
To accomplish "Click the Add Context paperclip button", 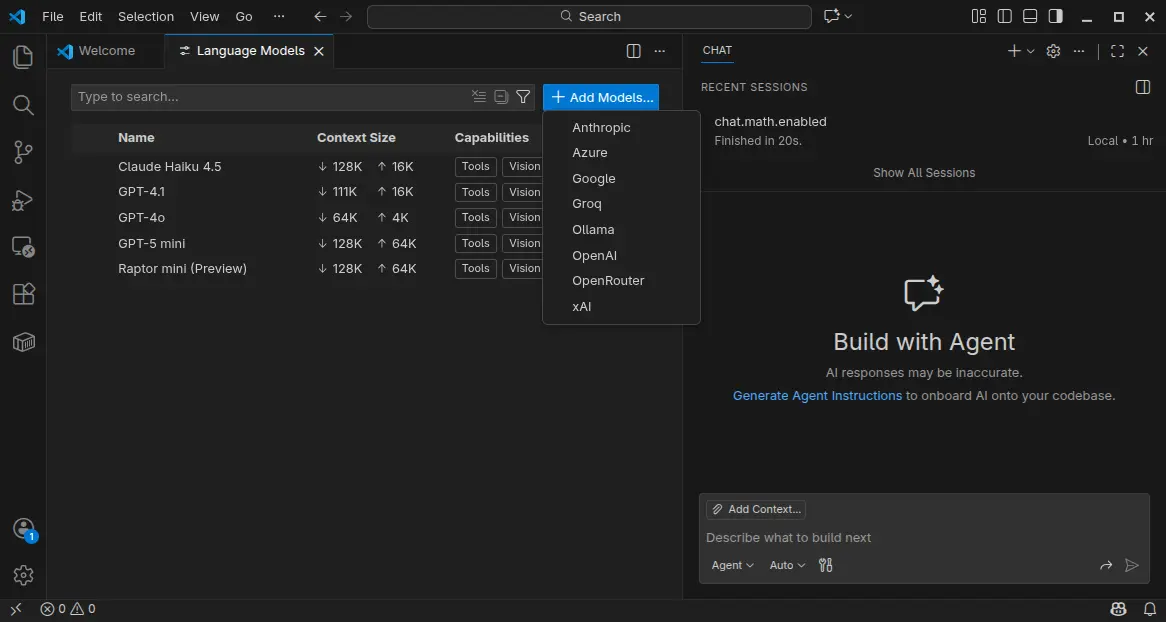I will coord(755,509).
